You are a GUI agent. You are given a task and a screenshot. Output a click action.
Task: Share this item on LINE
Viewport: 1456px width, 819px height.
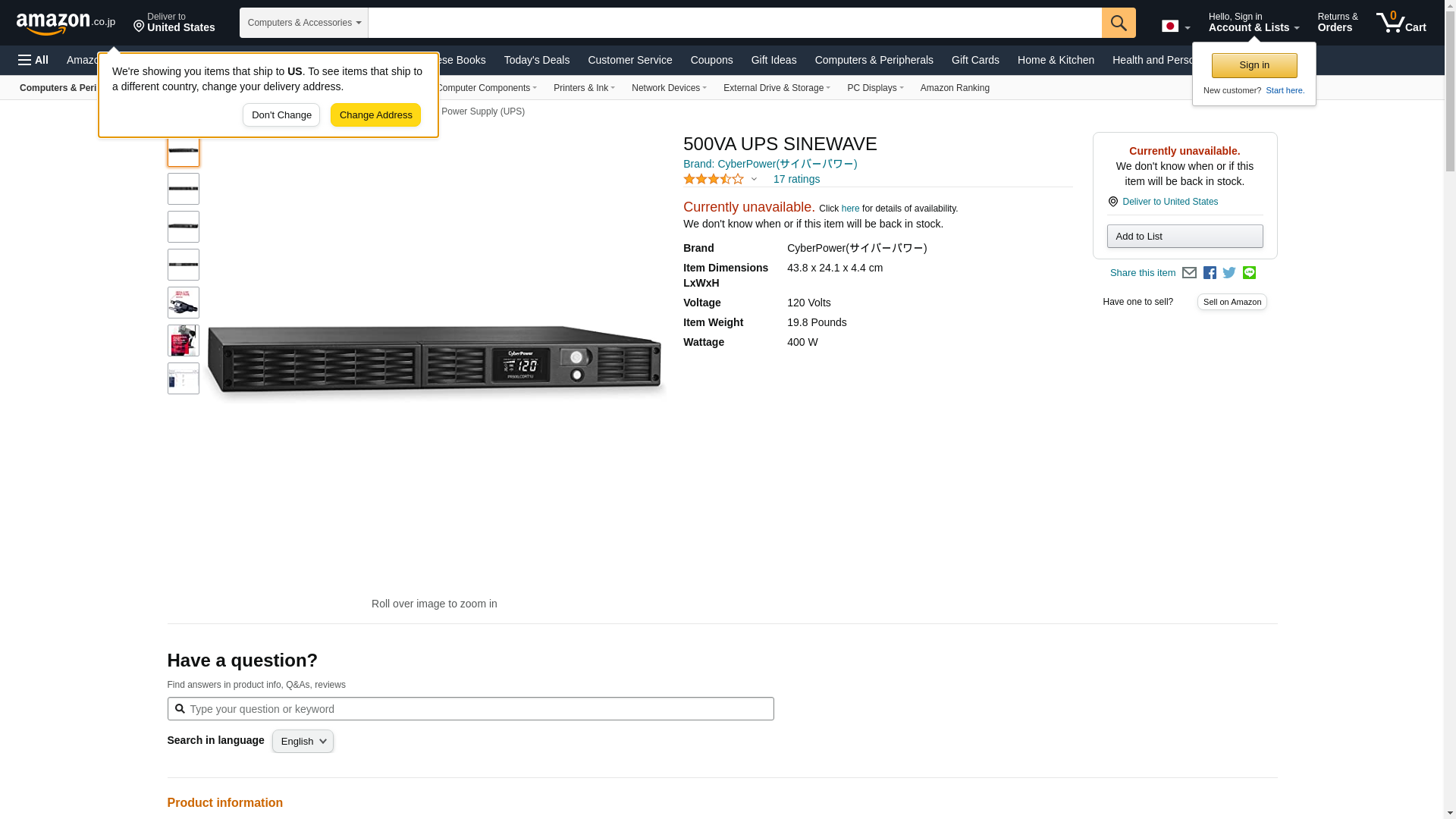(1249, 273)
